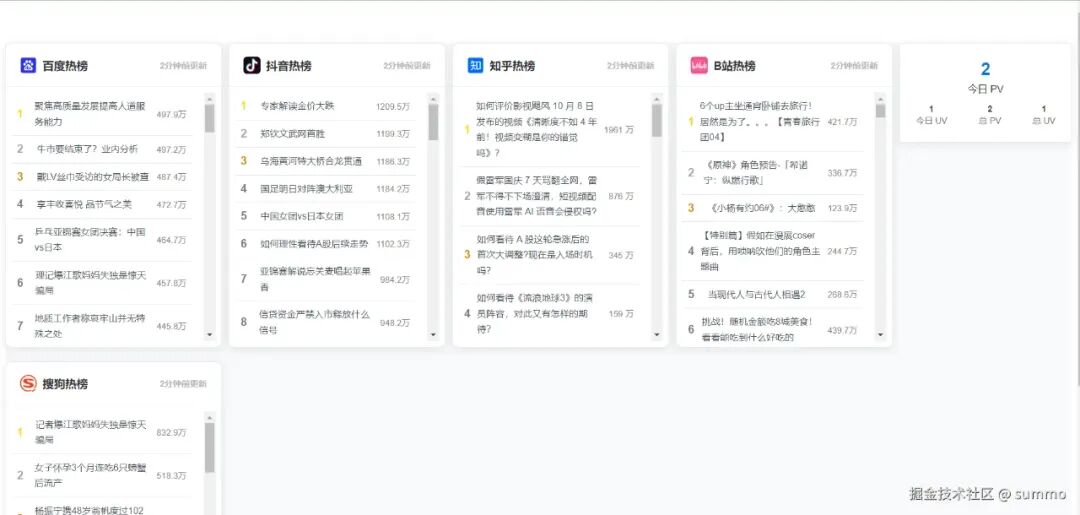The width and height of the screenshot is (1080, 515).
Task: Open the 抖音热榜 panel title
Action: (289, 66)
